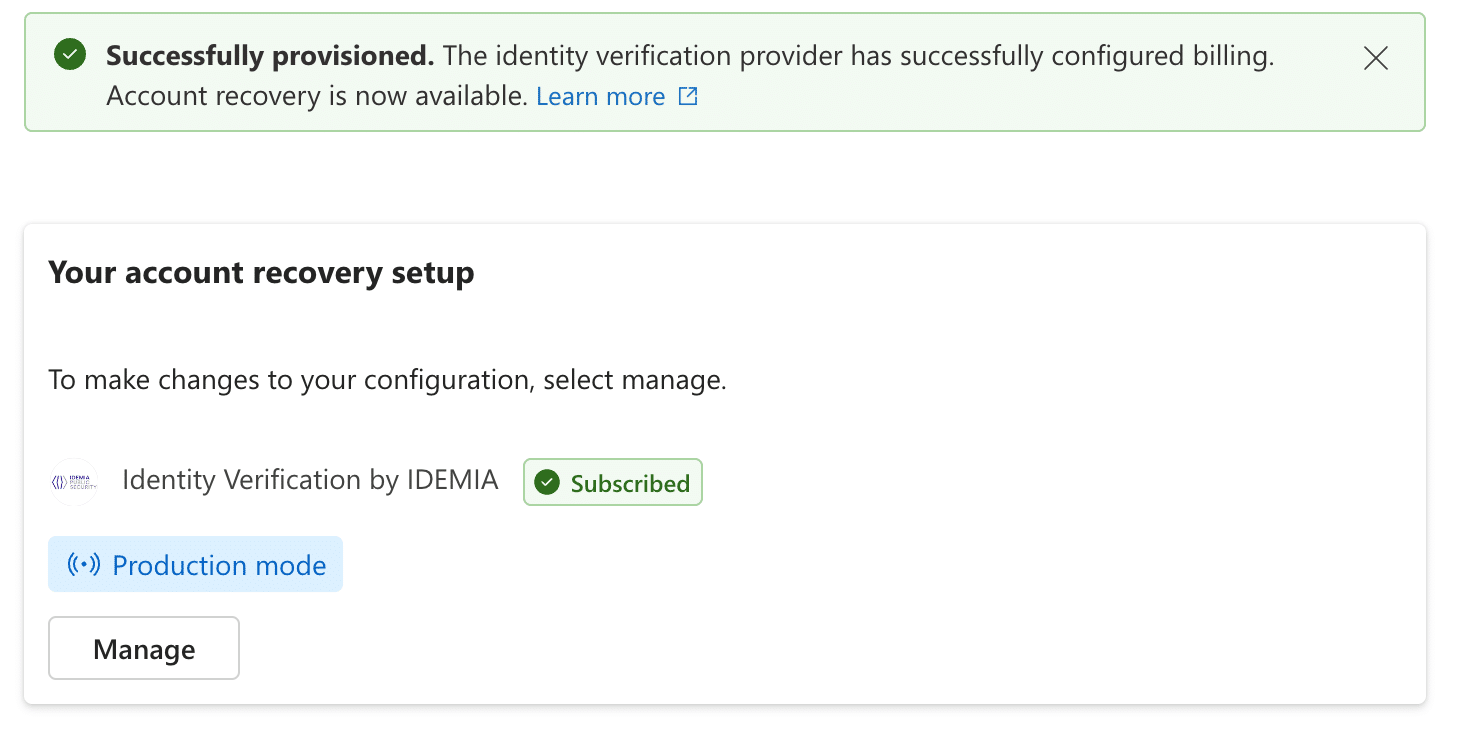Select the Your account recovery setup section

click(x=261, y=272)
